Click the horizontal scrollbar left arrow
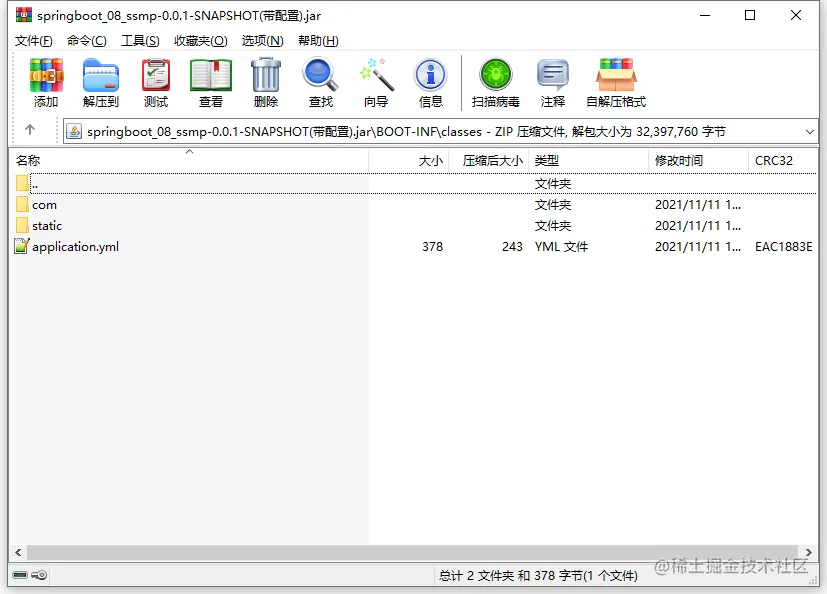Viewport: 827px width, 594px height. [18, 552]
